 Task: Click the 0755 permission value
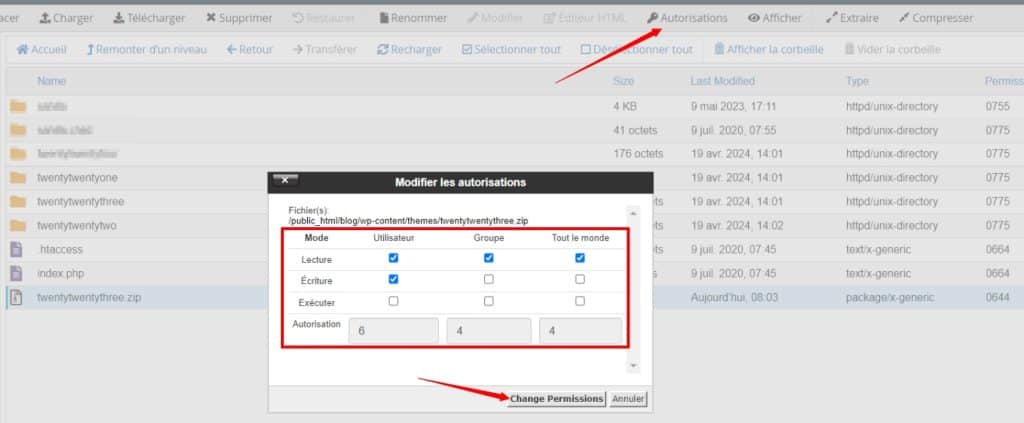[x=997, y=106]
